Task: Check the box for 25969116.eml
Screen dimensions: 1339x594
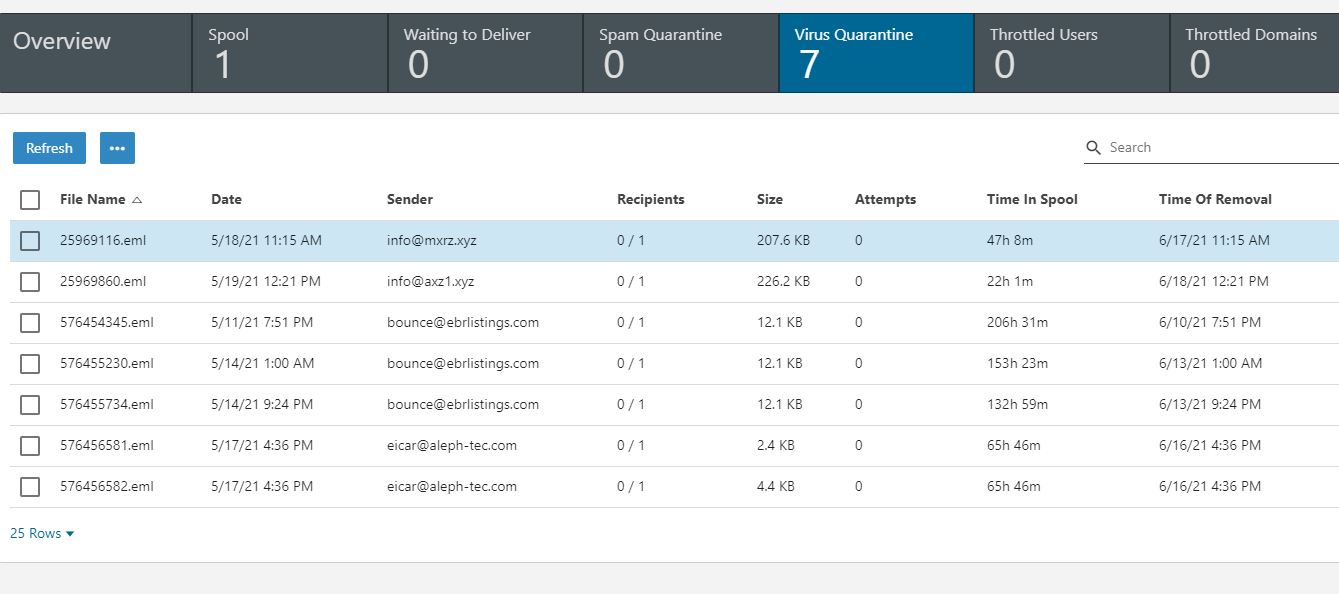Action: tap(30, 241)
